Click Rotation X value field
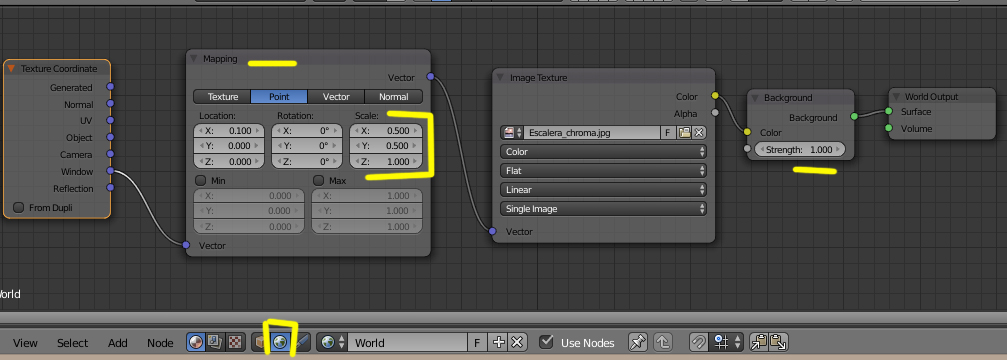1007x360 pixels. [307, 130]
